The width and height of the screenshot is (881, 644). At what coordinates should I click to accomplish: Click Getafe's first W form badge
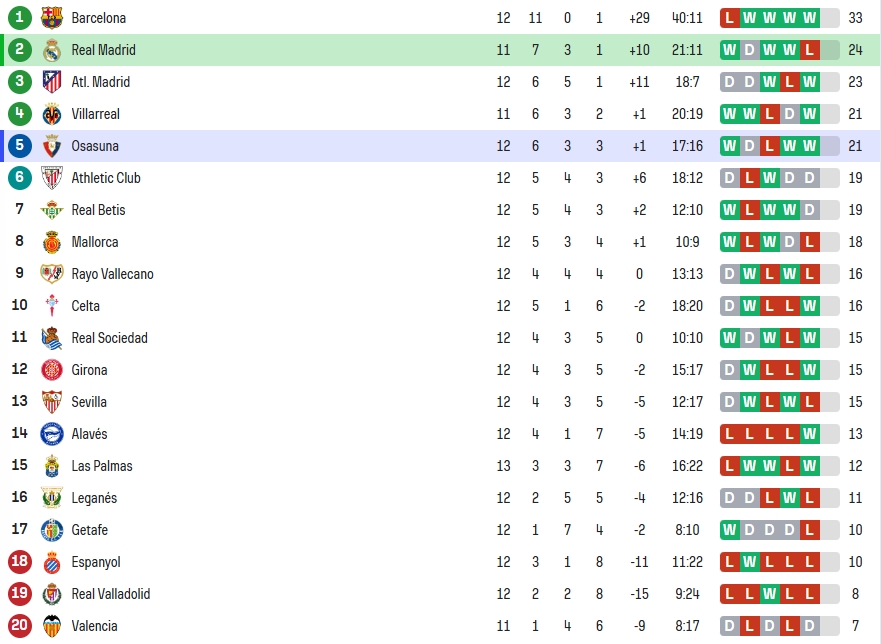[729, 530]
